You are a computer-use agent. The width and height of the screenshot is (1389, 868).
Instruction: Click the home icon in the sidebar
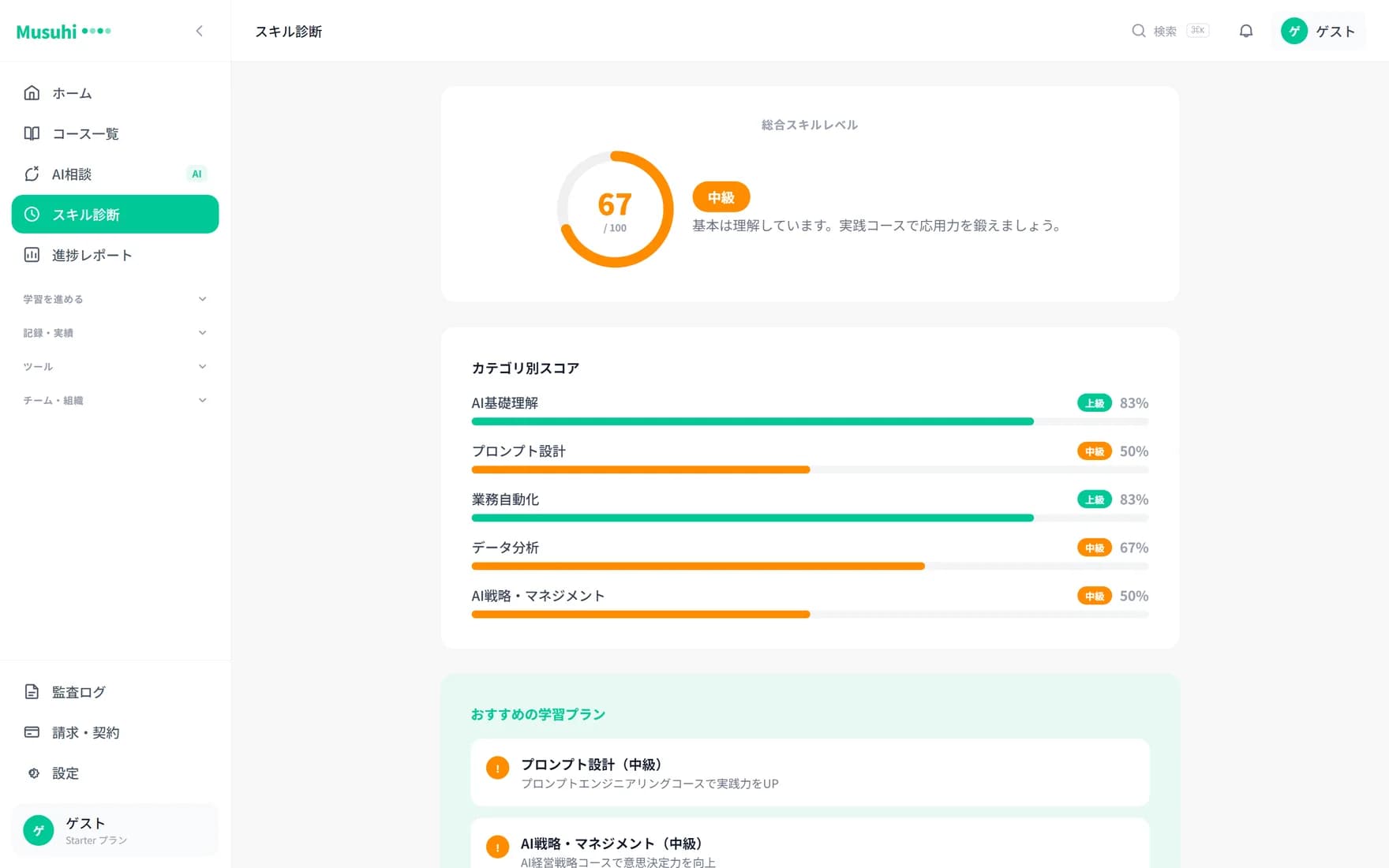click(x=32, y=93)
